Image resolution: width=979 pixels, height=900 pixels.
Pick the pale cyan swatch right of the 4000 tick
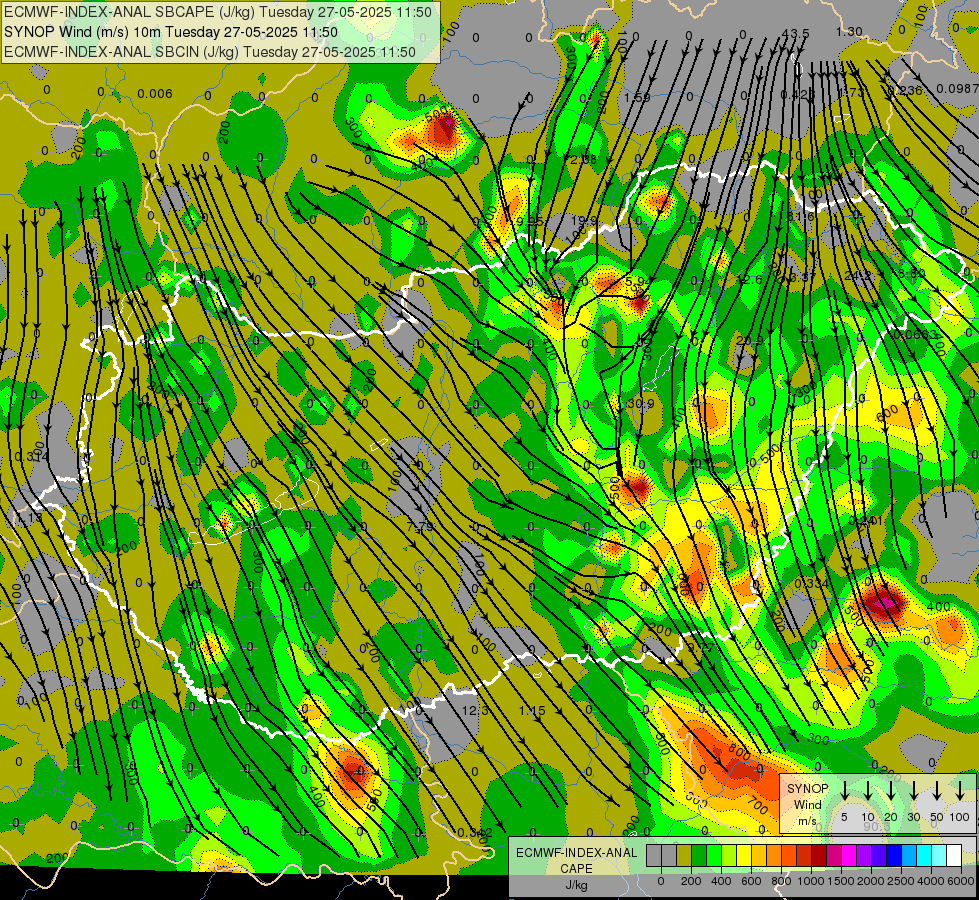tap(939, 855)
